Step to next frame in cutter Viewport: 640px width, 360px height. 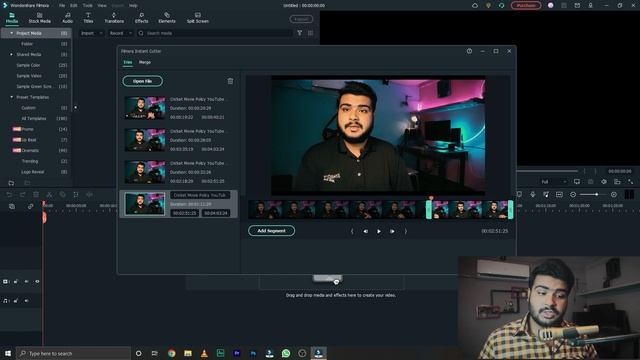(392, 231)
